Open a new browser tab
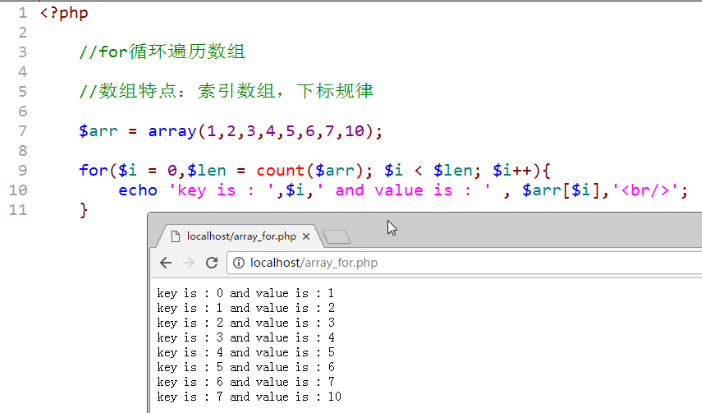702x413 pixels. (x=338, y=237)
